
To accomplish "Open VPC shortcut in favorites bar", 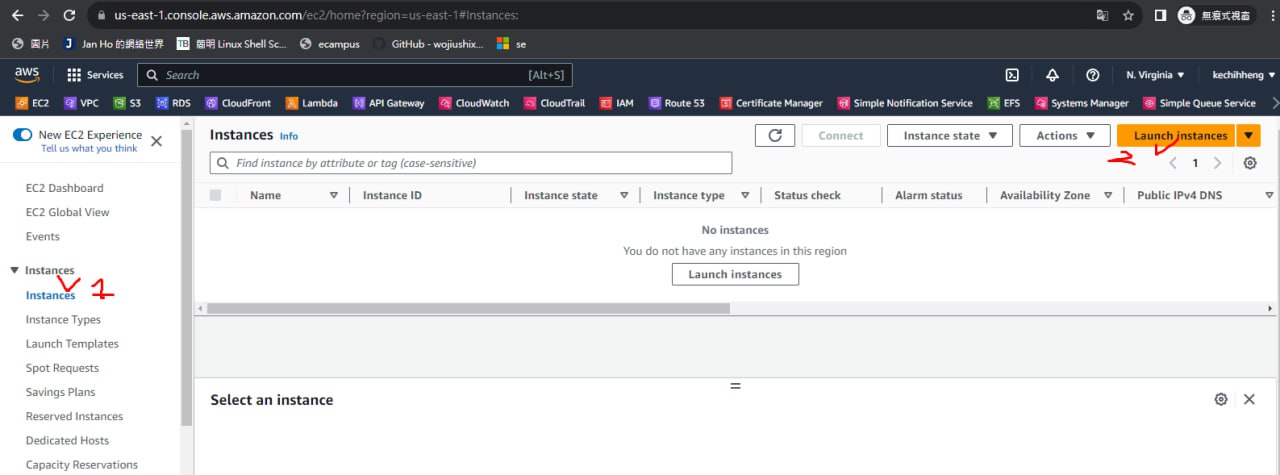I will coord(81,103).
